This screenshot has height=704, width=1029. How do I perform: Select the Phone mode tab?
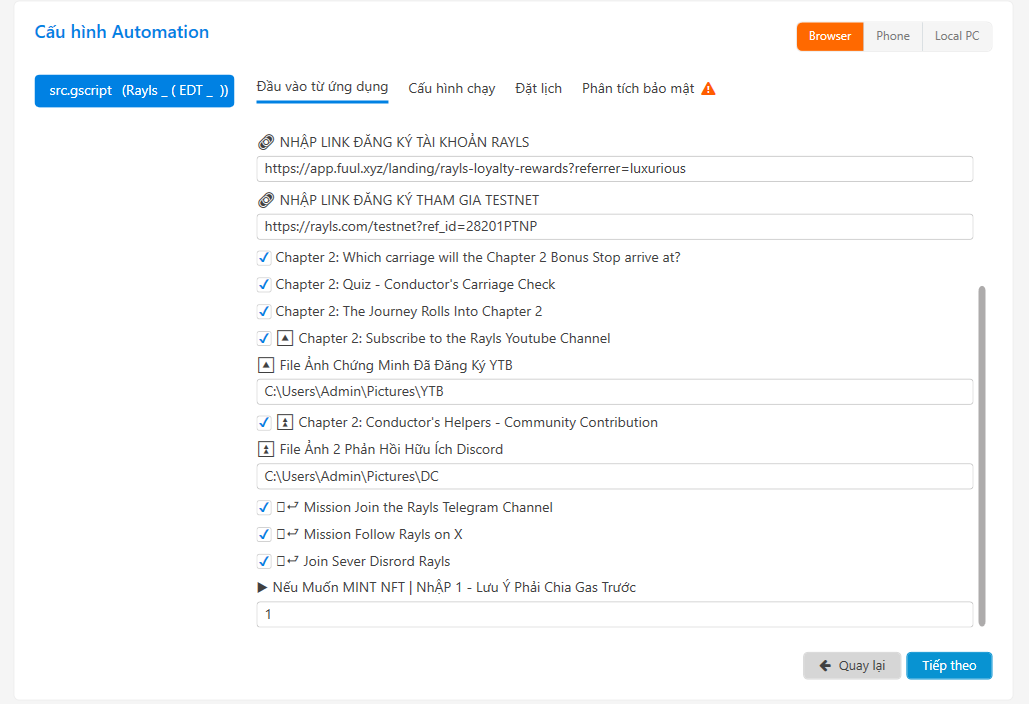892,36
